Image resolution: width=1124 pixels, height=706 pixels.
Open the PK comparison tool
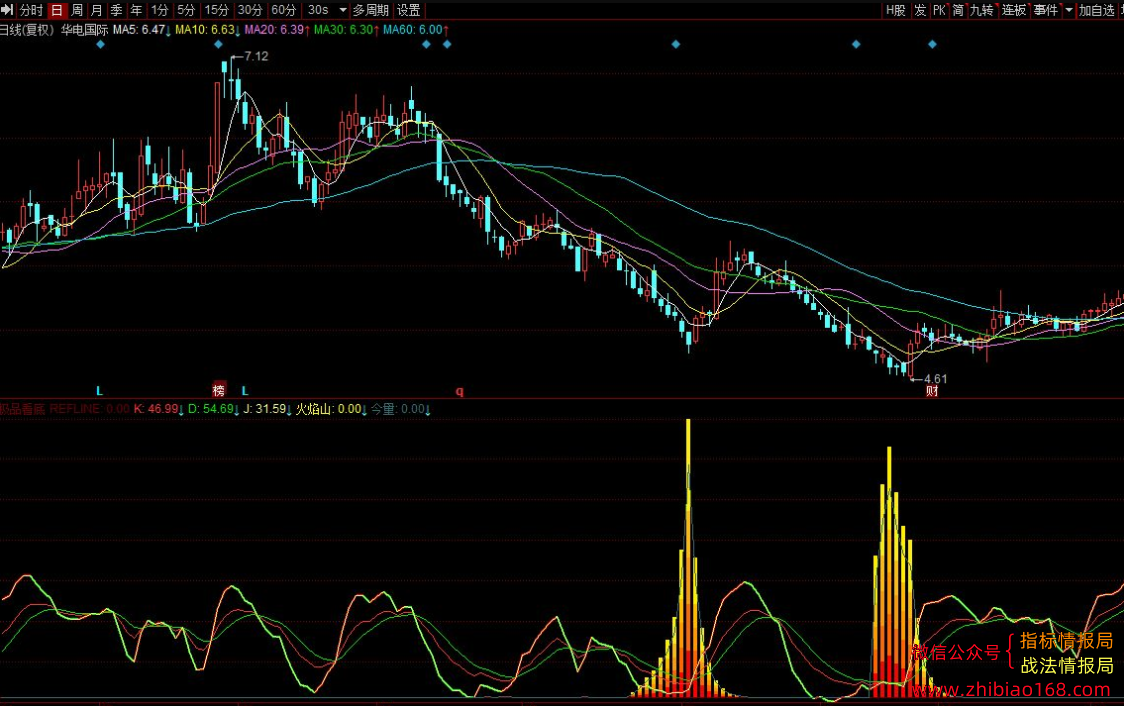(x=939, y=10)
